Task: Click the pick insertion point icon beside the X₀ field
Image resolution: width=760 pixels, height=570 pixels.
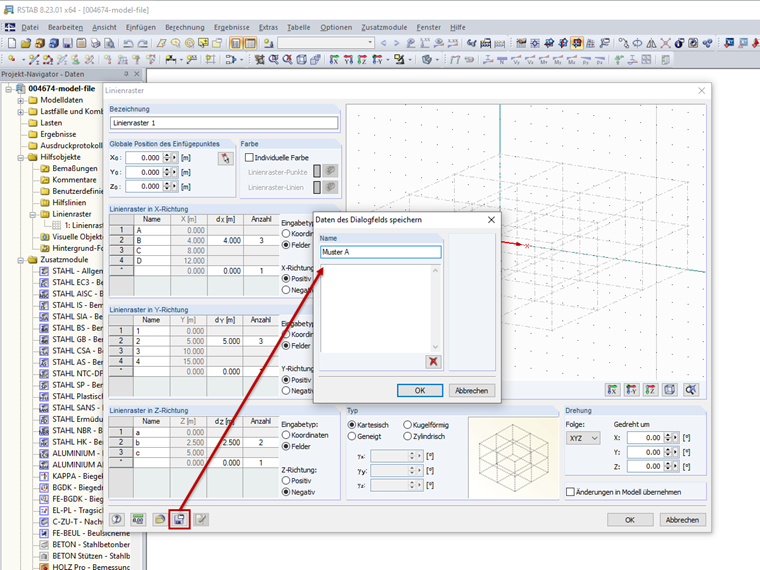Action: point(225,158)
